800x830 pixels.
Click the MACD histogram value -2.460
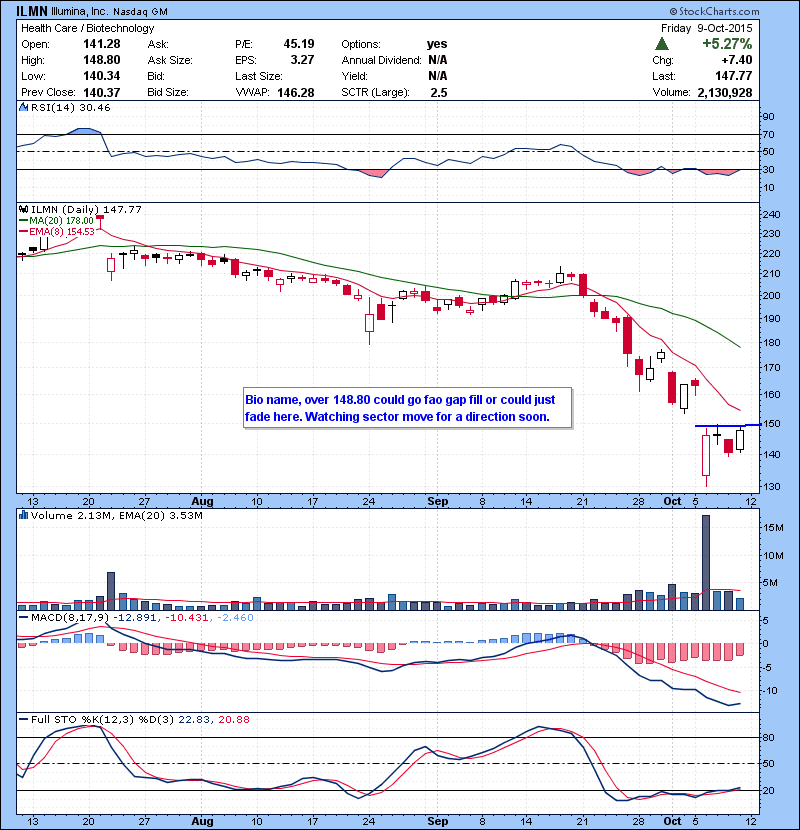(x=235, y=618)
